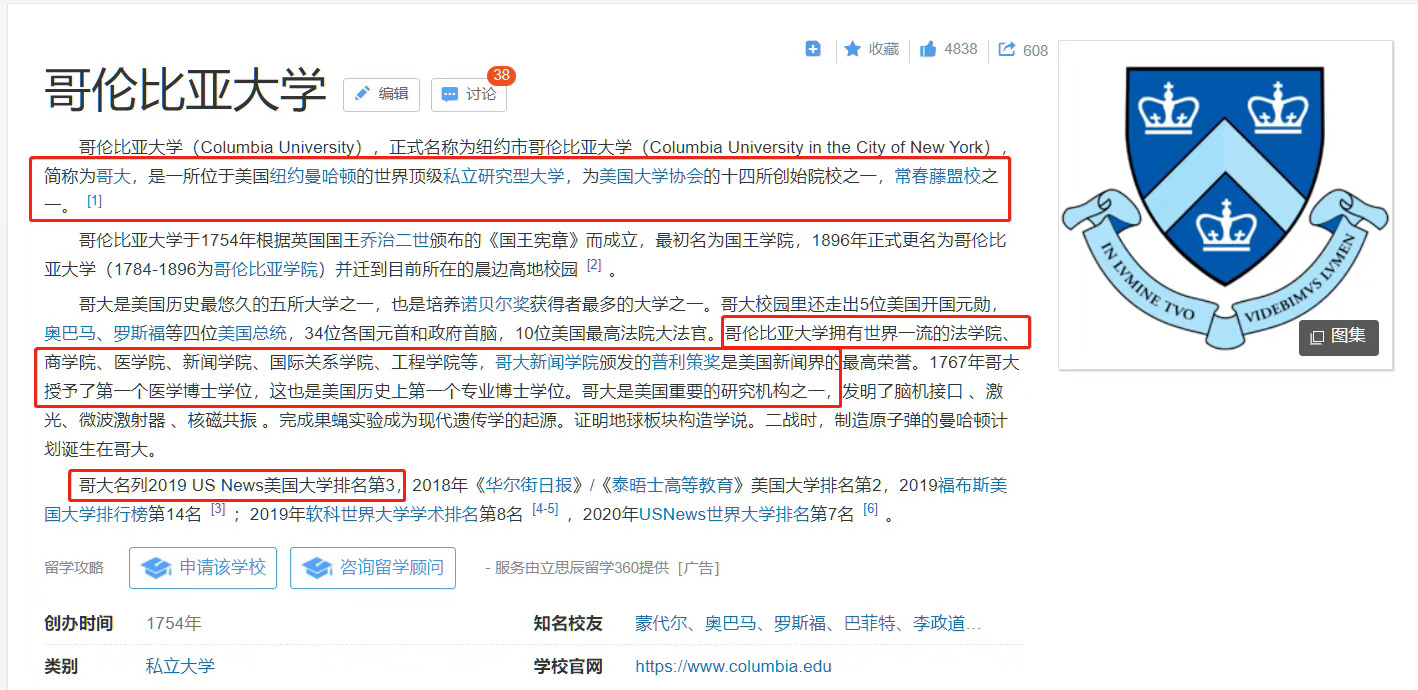1418x690 pixels.
Task: Open https://www.columbia.edu website link
Action: (x=733, y=666)
